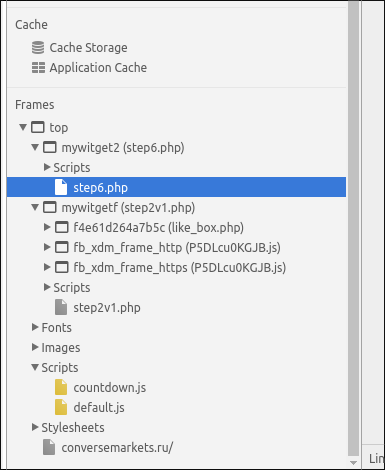Image resolution: width=385 pixels, height=470 pixels.
Task: Click the white step6.php file icon
Action: pyautogui.click(x=61, y=187)
